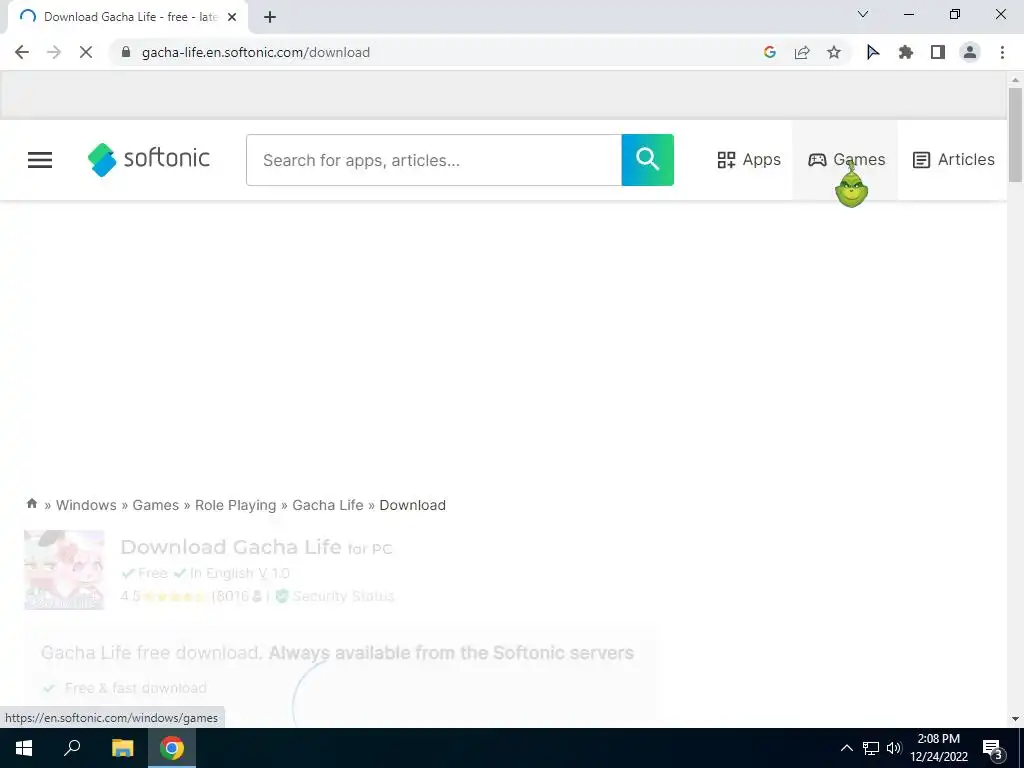Image resolution: width=1024 pixels, height=768 pixels.
Task: Open Google icon in address bar
Action: pyautogui.click(x=770, y=52)
